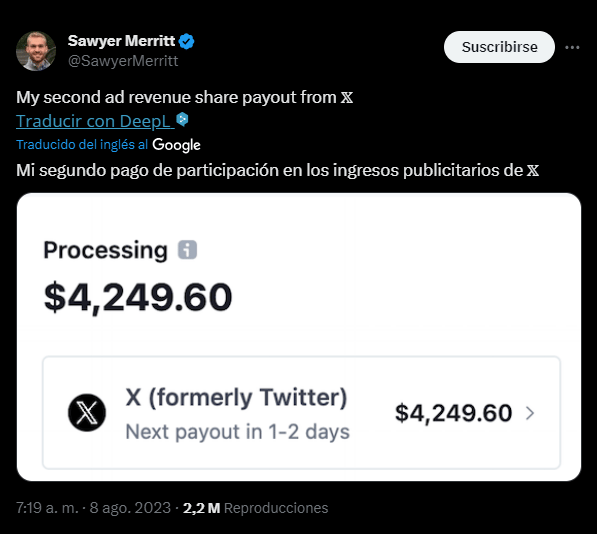Click the Google logo in translation credit
597x534 pixels.
(176, 145)
